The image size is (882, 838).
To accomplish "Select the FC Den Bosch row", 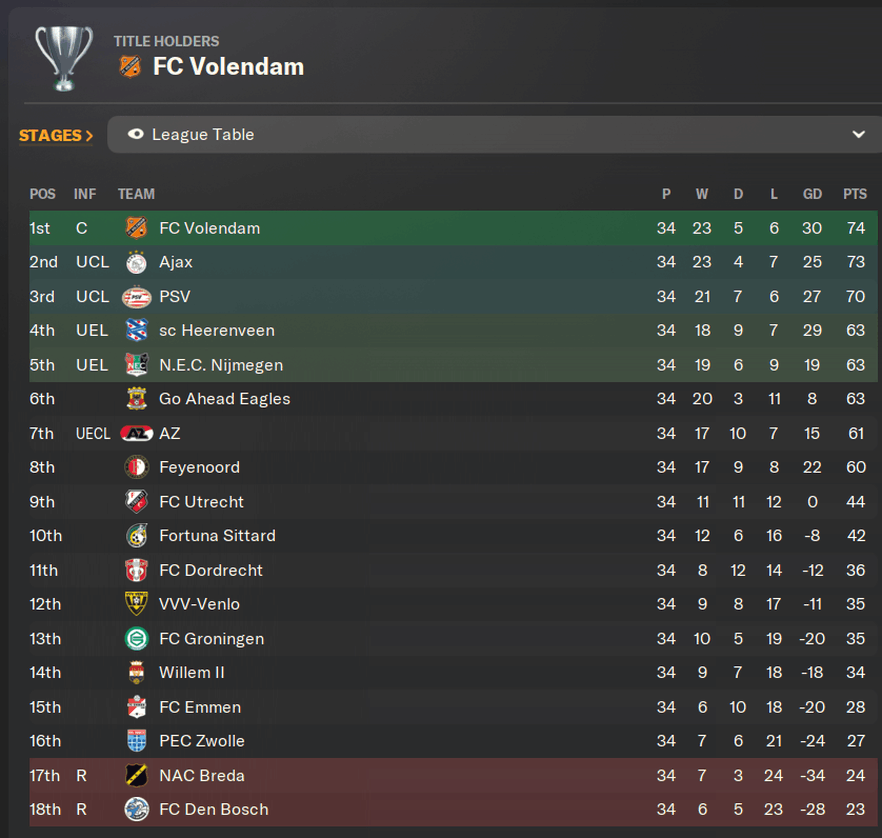I will pyautogui.click(x=453, y=809).
